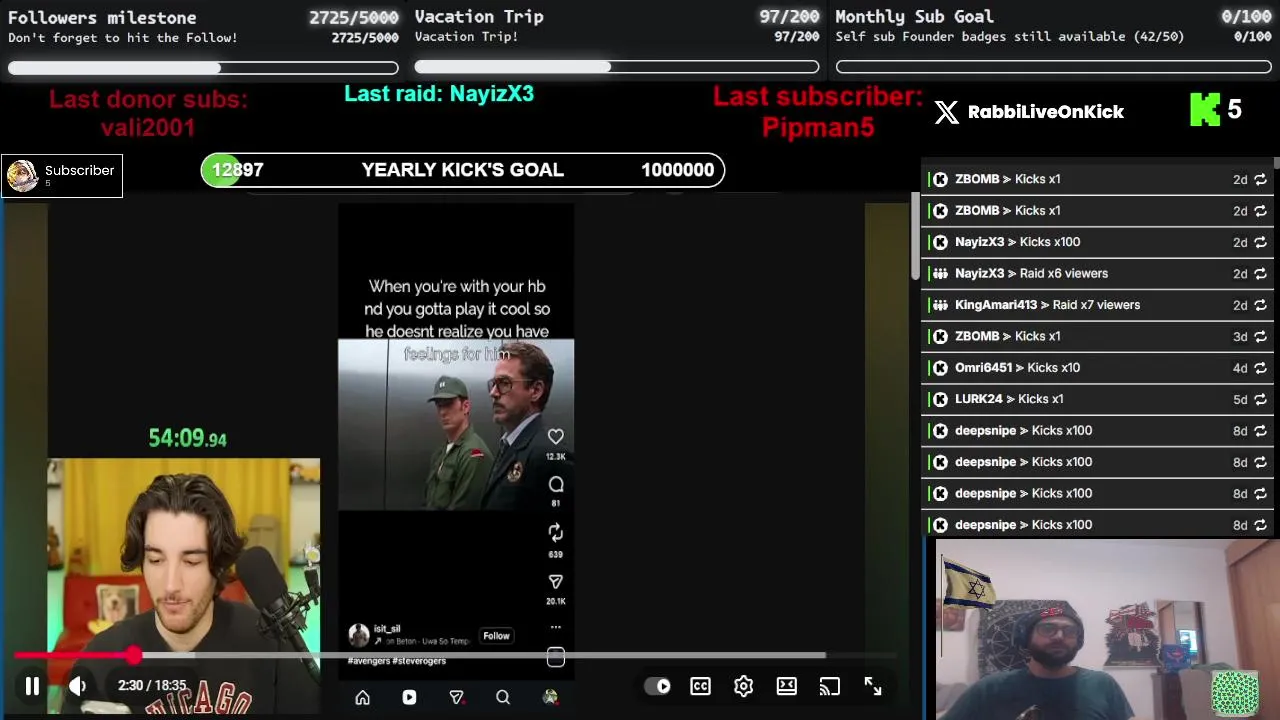Screen dimensions: 1280x720
Task: Click the RabbiLiveOnKick handle
Action: click(1046, 112)
